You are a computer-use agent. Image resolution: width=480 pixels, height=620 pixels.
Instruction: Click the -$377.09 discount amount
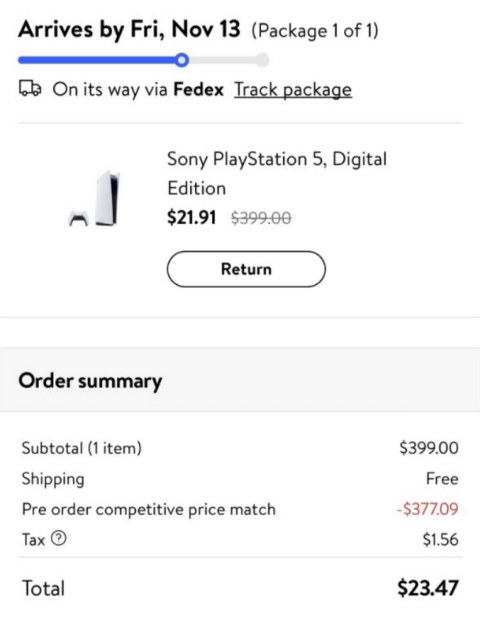pos(428,509)
